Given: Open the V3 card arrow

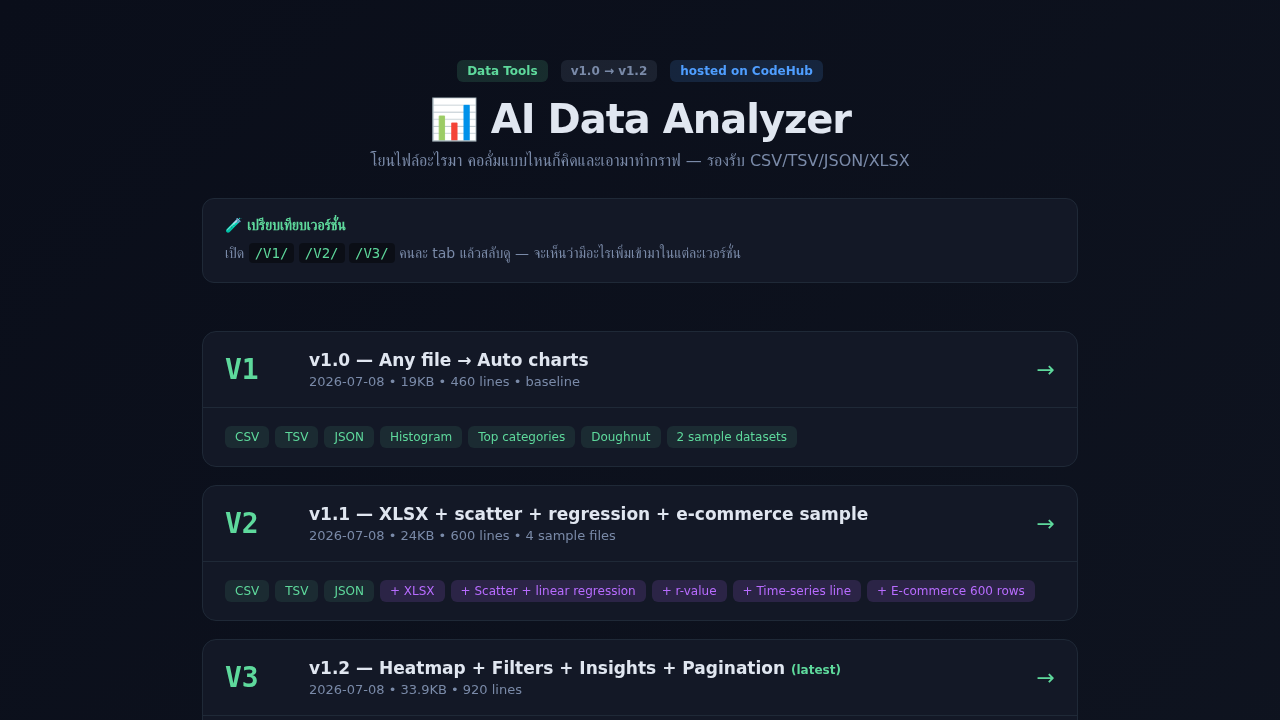Looking at the screenshot, I should tap(1045, 678).
